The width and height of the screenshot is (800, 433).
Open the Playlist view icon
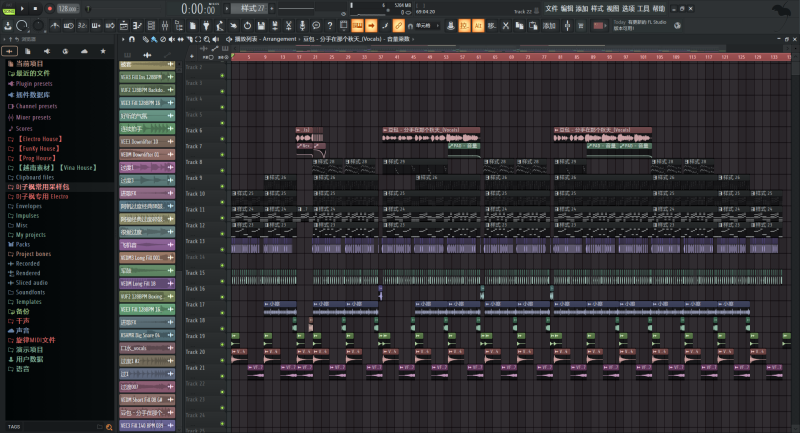click(x=124, y=25)
